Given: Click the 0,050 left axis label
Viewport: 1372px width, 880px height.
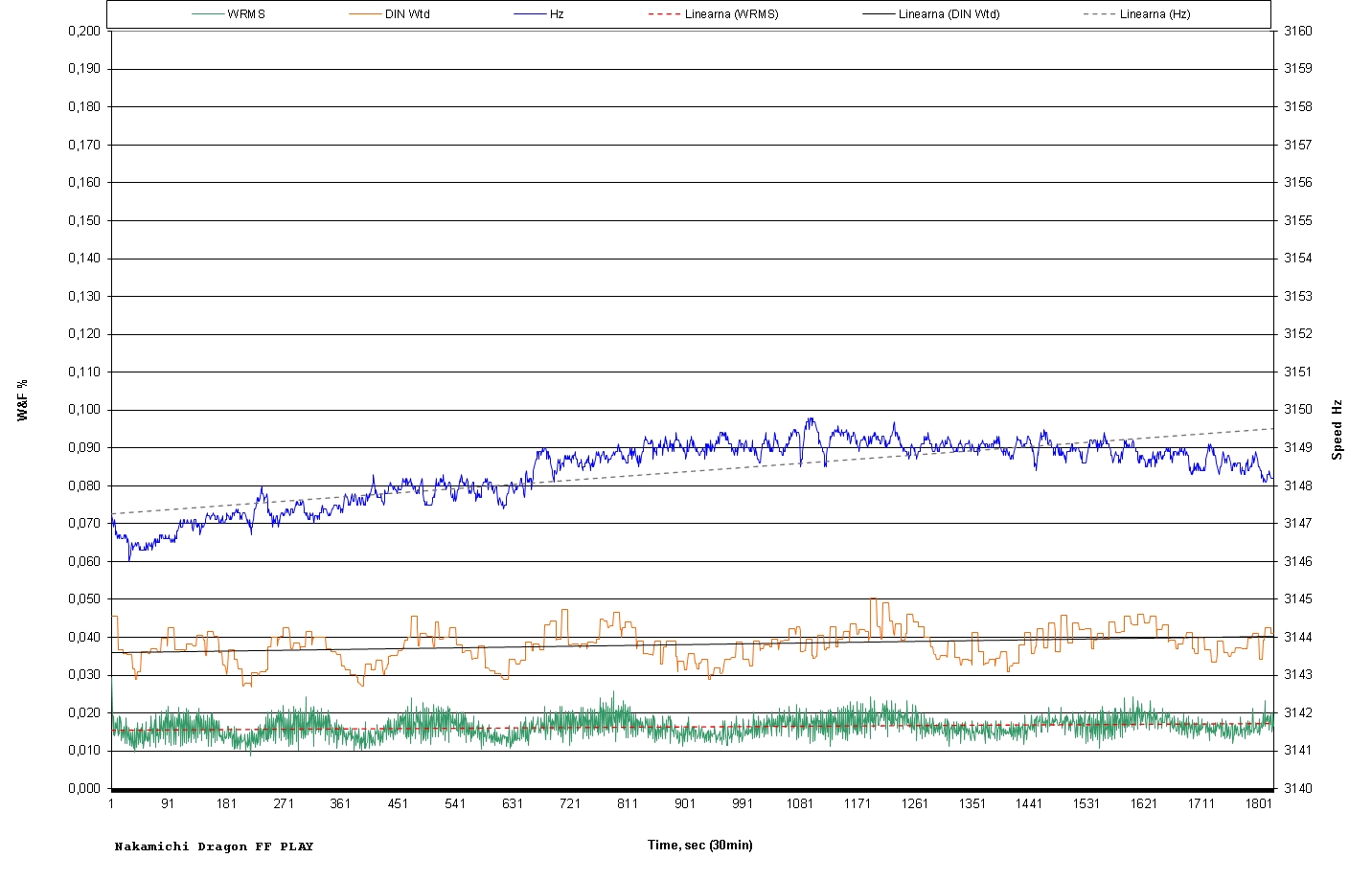Looking at the screenshot, I should click(84, 599).
